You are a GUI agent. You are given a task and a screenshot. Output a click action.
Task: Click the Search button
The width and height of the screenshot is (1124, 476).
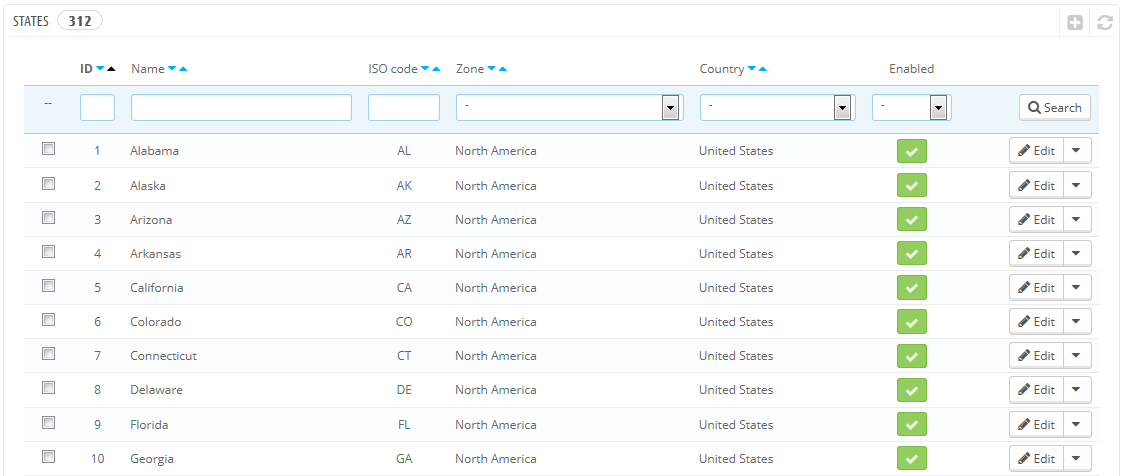click(1054, 108)
